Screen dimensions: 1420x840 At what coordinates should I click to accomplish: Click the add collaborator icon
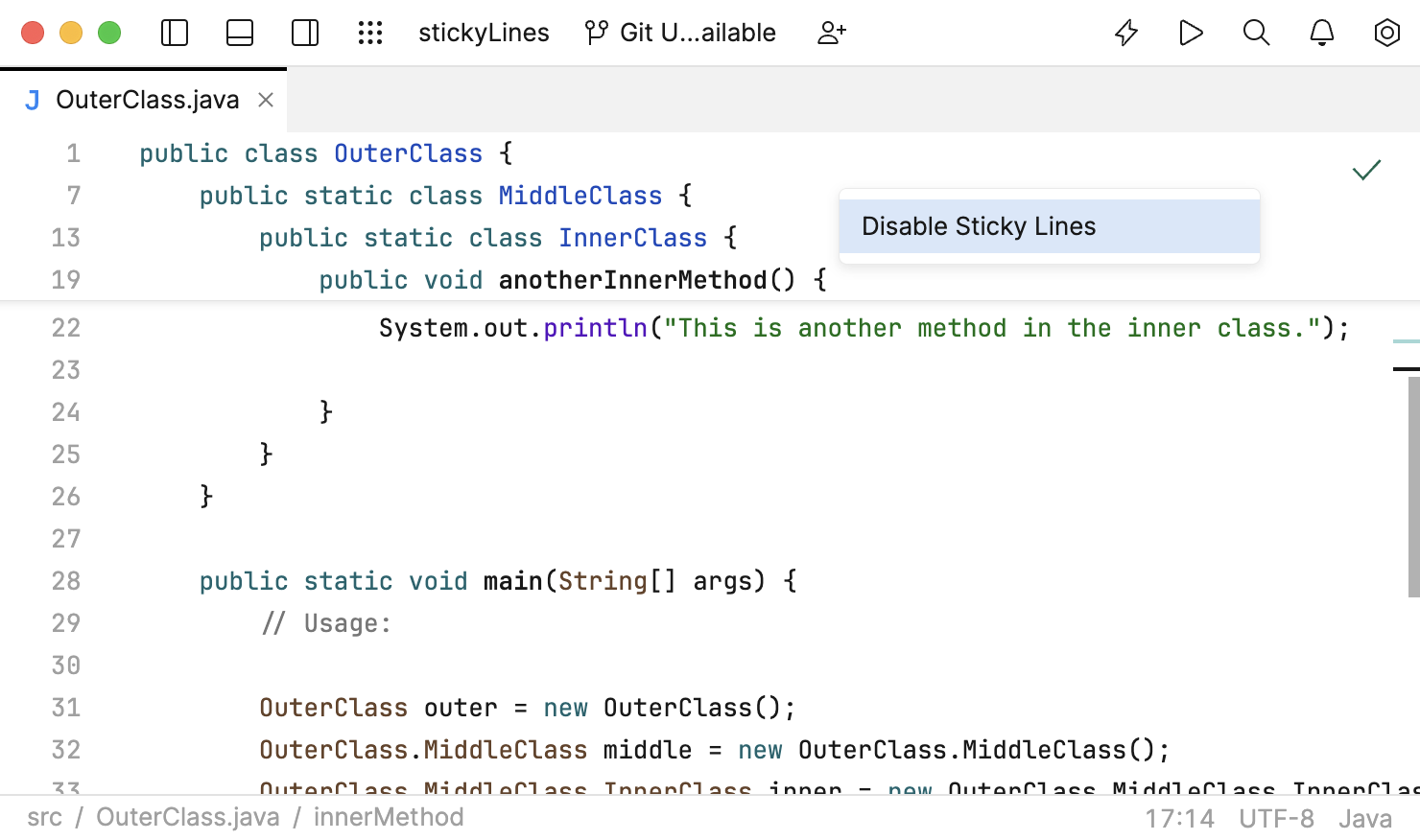pyautogui.click(x=831, y=32)
